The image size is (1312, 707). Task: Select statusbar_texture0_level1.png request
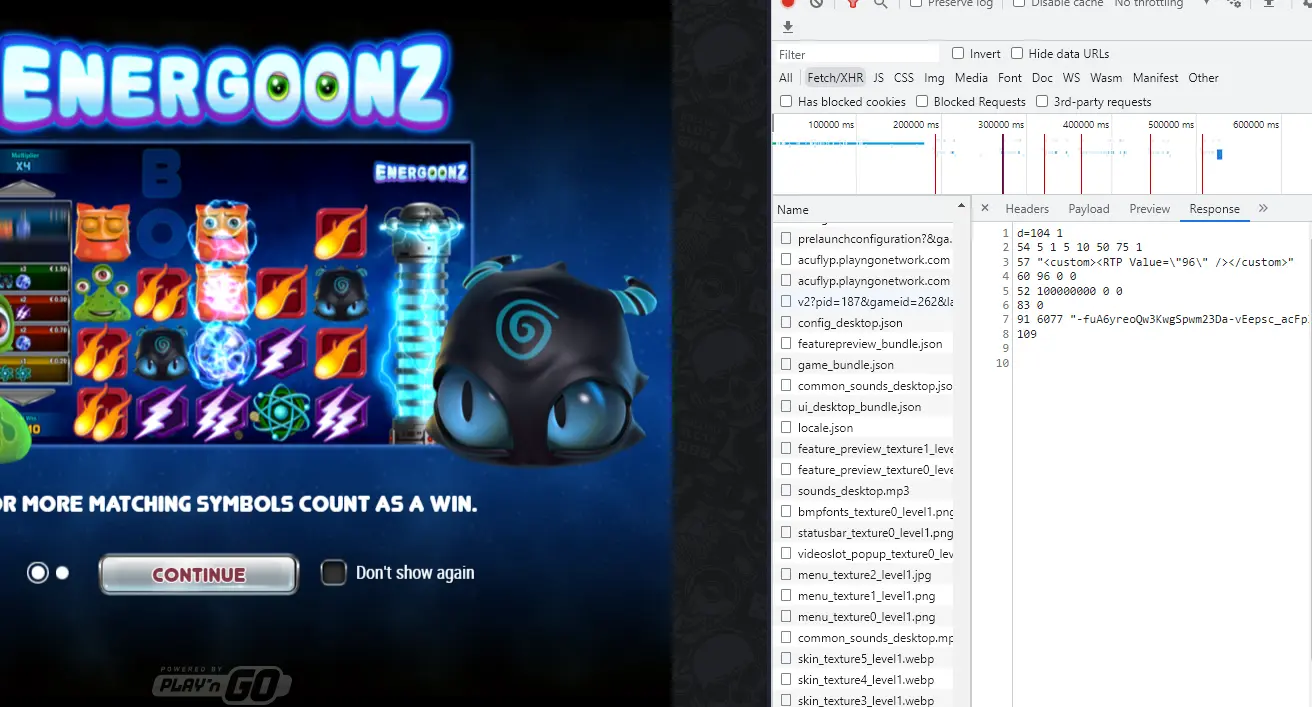(x=865, y=532)
